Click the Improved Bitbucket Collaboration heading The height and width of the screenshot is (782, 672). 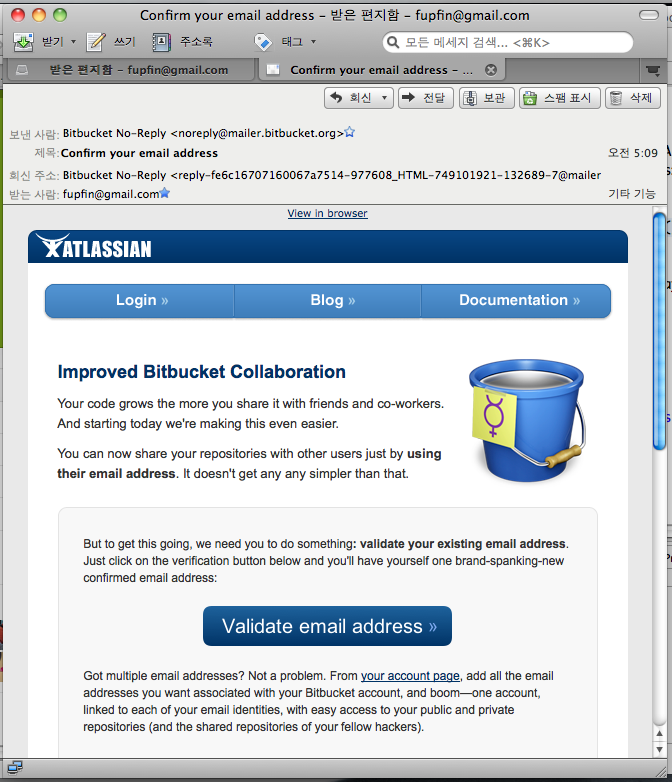coord(202,372)
